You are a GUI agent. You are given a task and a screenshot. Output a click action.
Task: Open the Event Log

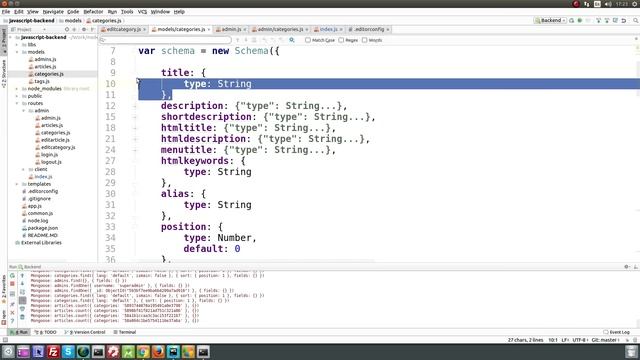coord(616,332)
